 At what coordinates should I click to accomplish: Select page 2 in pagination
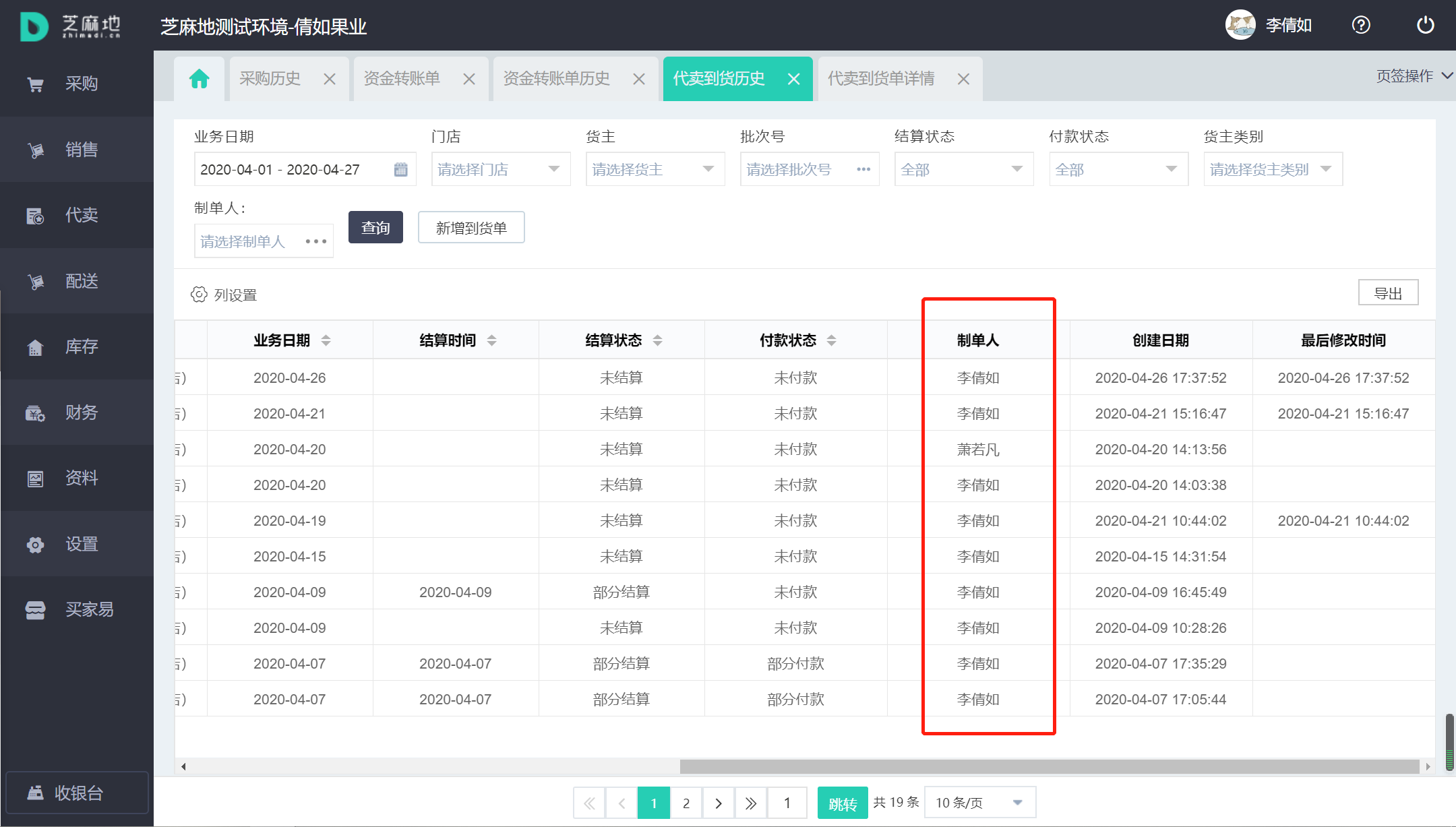coord(686,803)
